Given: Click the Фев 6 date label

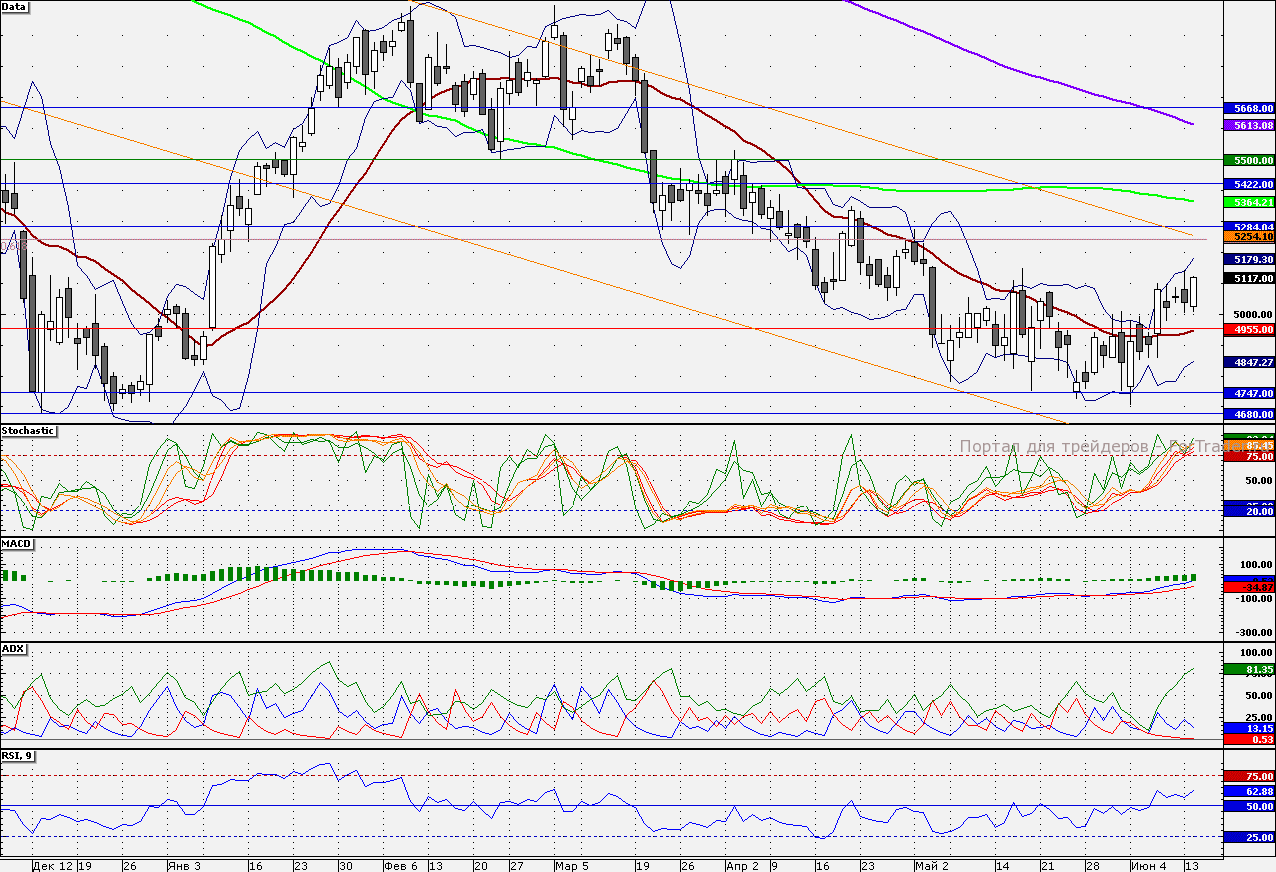Looking at the screenshot, I should (400, 864).
